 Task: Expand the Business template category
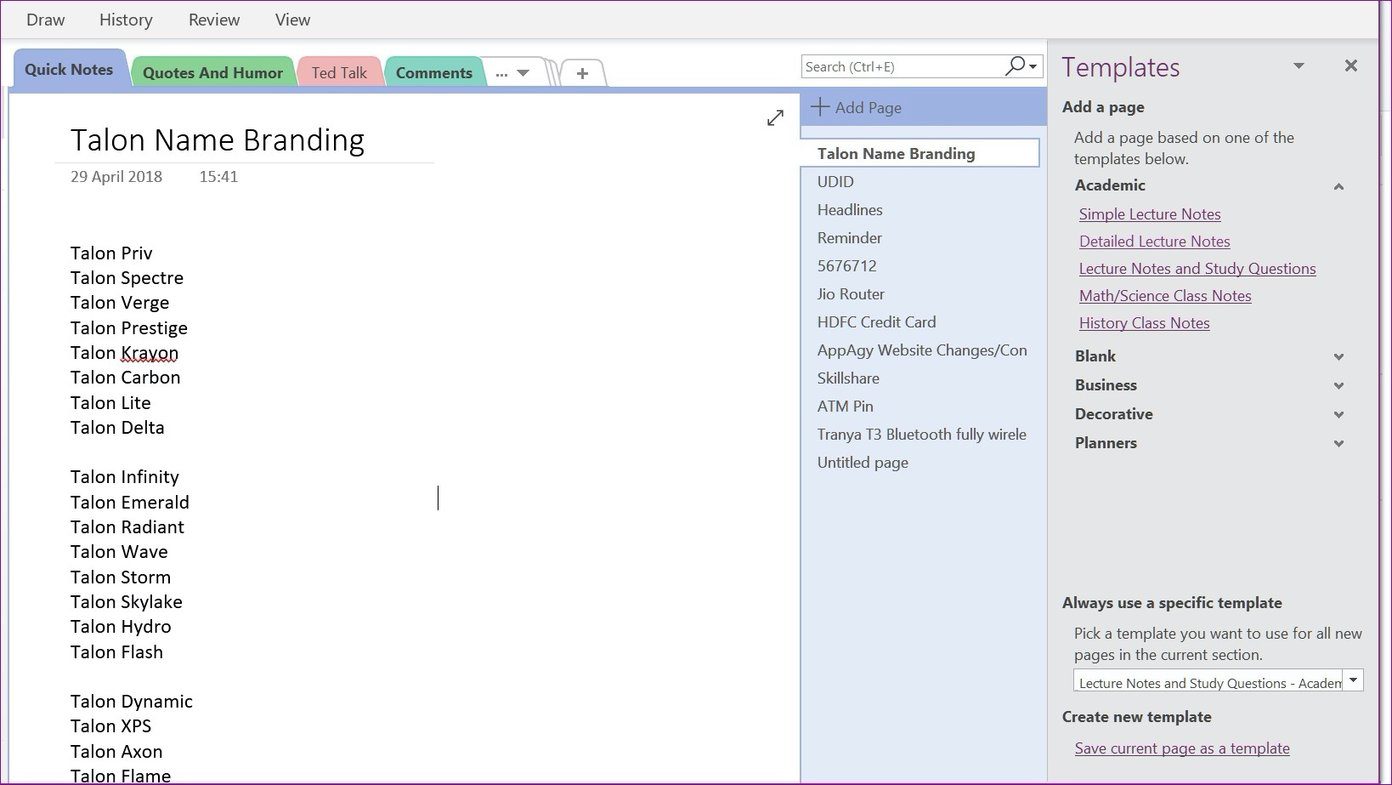click(1339, 386)
